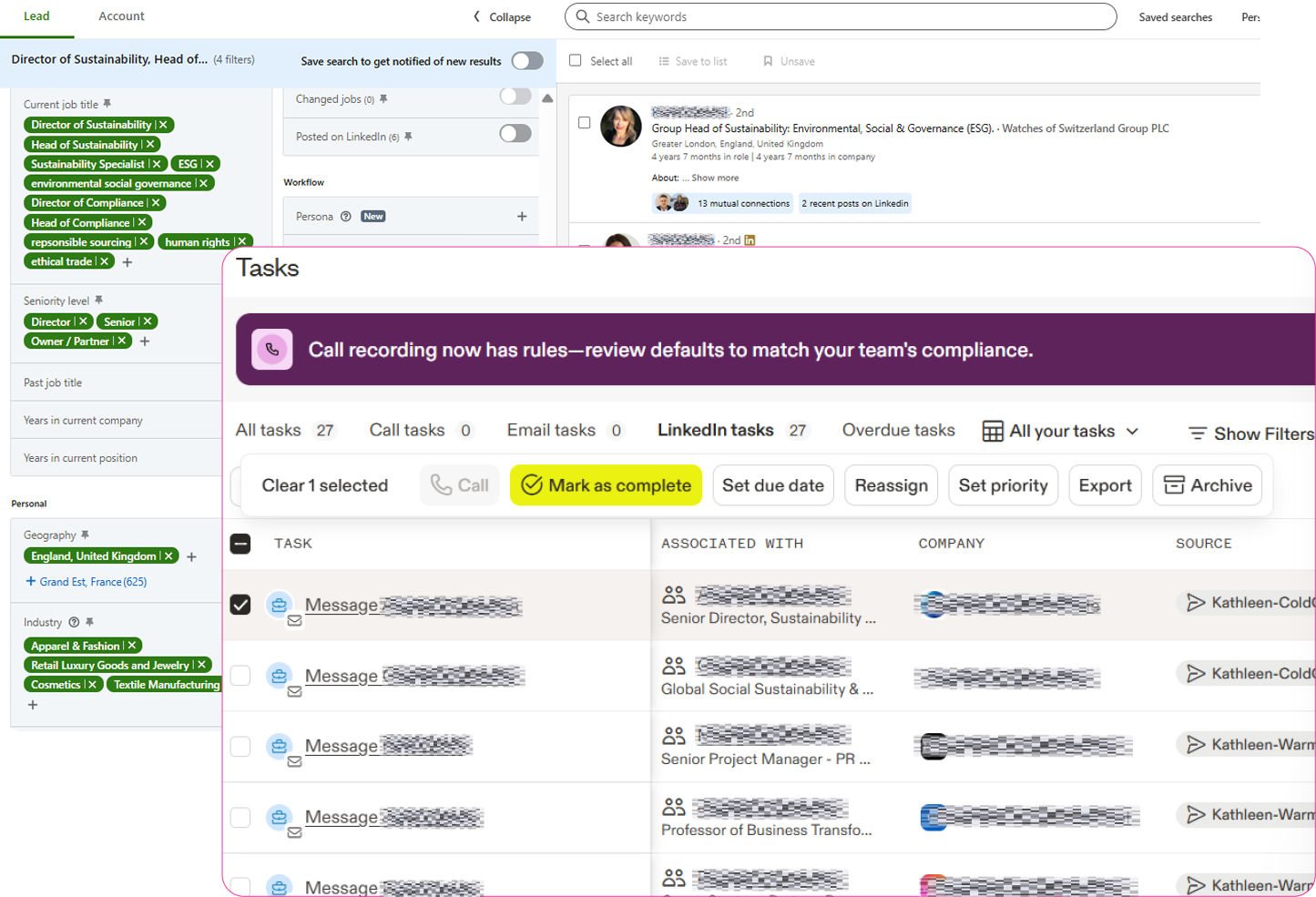
Task: Click the lead's profile photo thumbnail
Action: click(621, 127)
